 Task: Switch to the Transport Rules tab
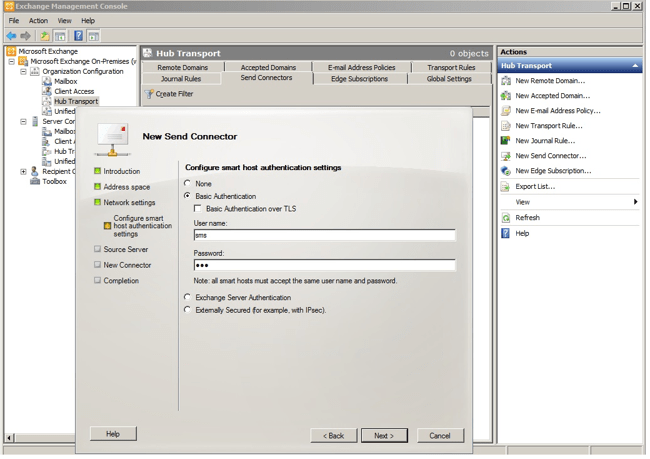coord(451,68)
